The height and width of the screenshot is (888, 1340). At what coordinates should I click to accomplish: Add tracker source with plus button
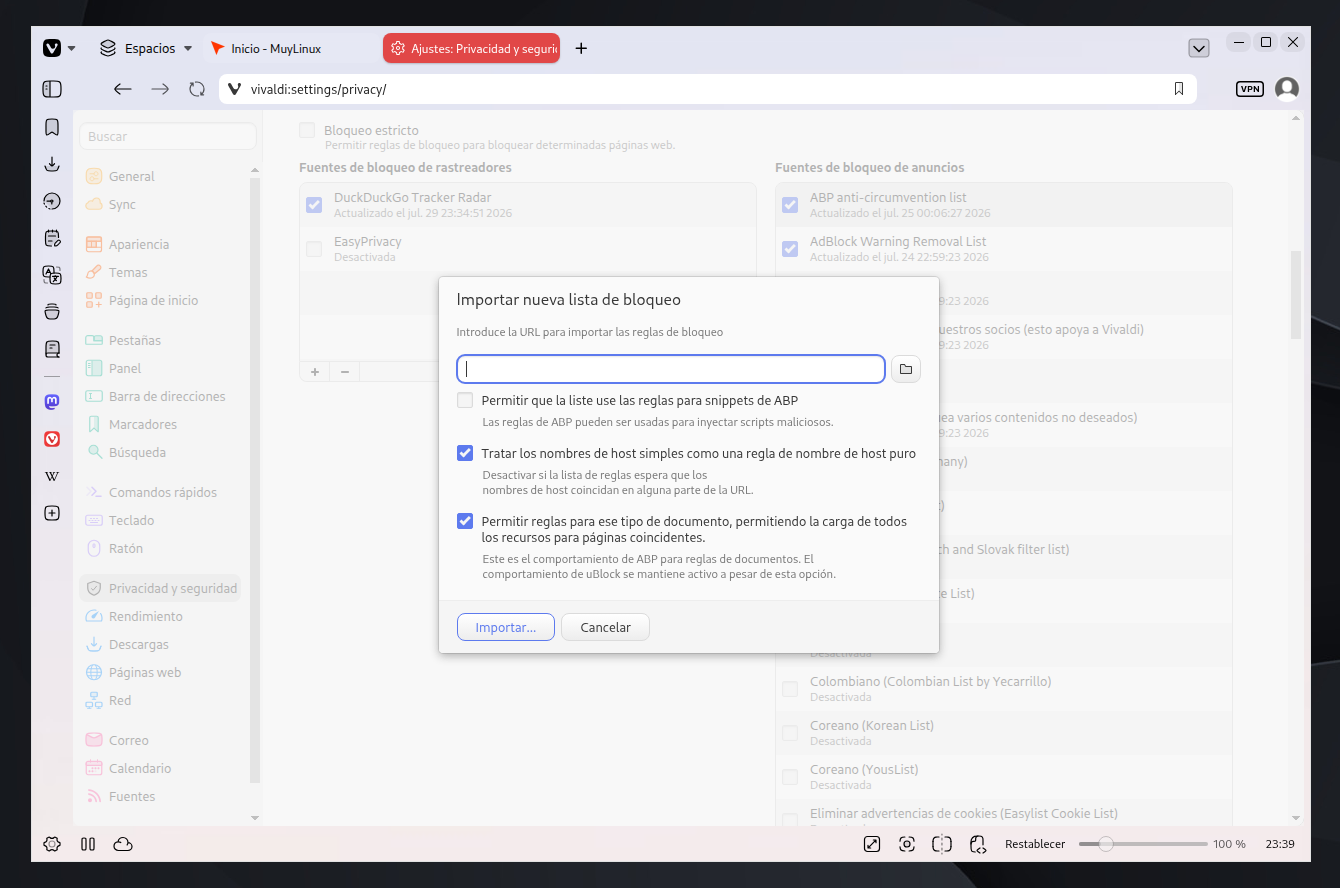[314, 371]
